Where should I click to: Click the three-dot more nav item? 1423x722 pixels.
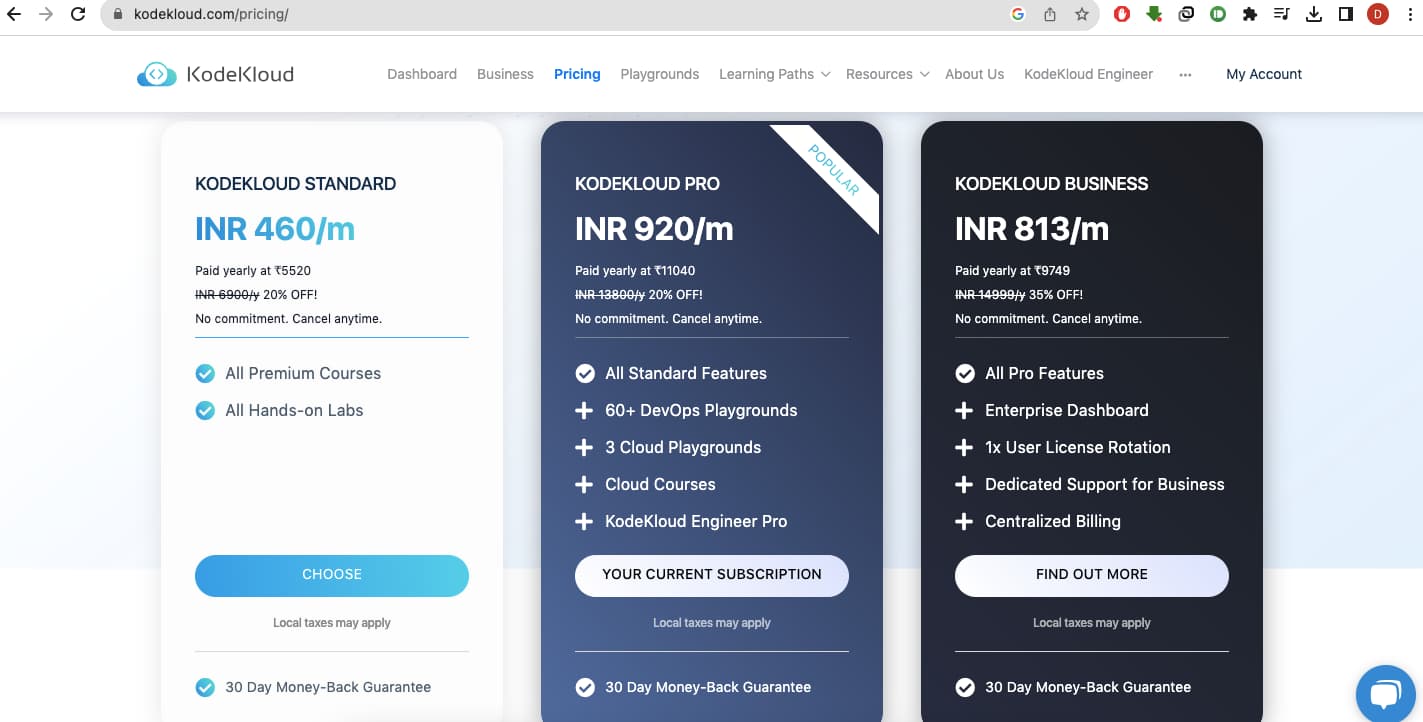pyautogui.click(x=1185, y=74)
